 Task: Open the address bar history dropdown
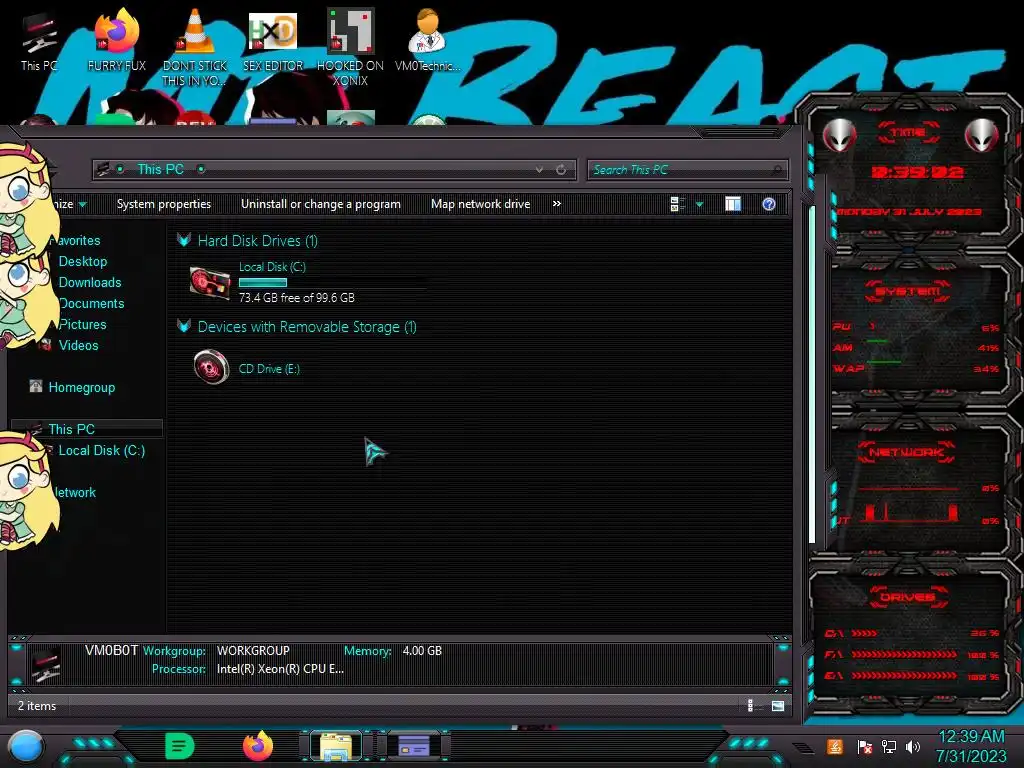click(x=539, y=169)
